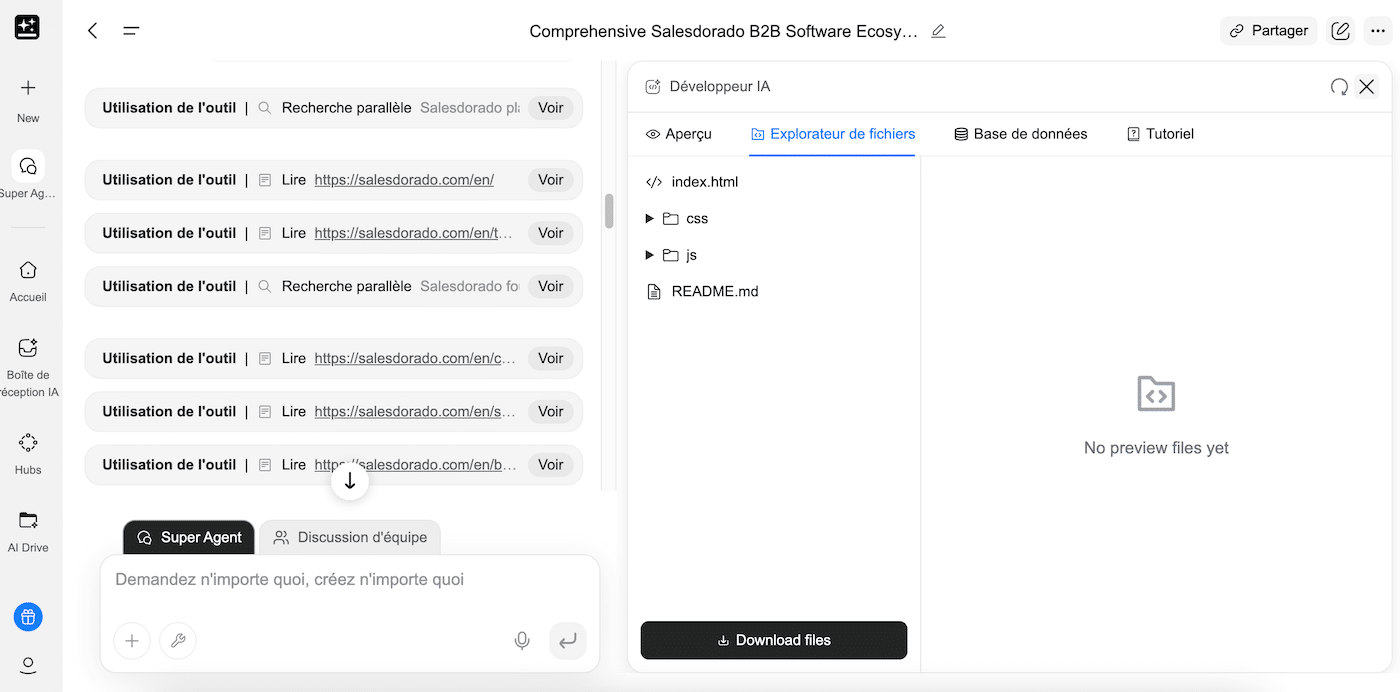Open README.md in file explorer

point(714,292)
